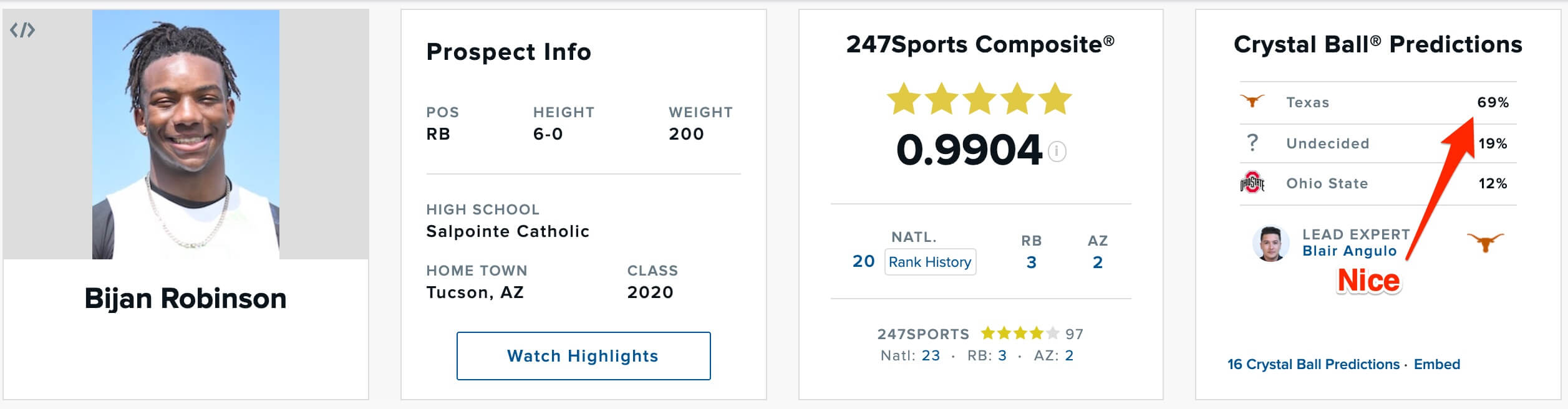Click the national composite rank 20
Screen dimensions: 1568x409
coord(863,261)
